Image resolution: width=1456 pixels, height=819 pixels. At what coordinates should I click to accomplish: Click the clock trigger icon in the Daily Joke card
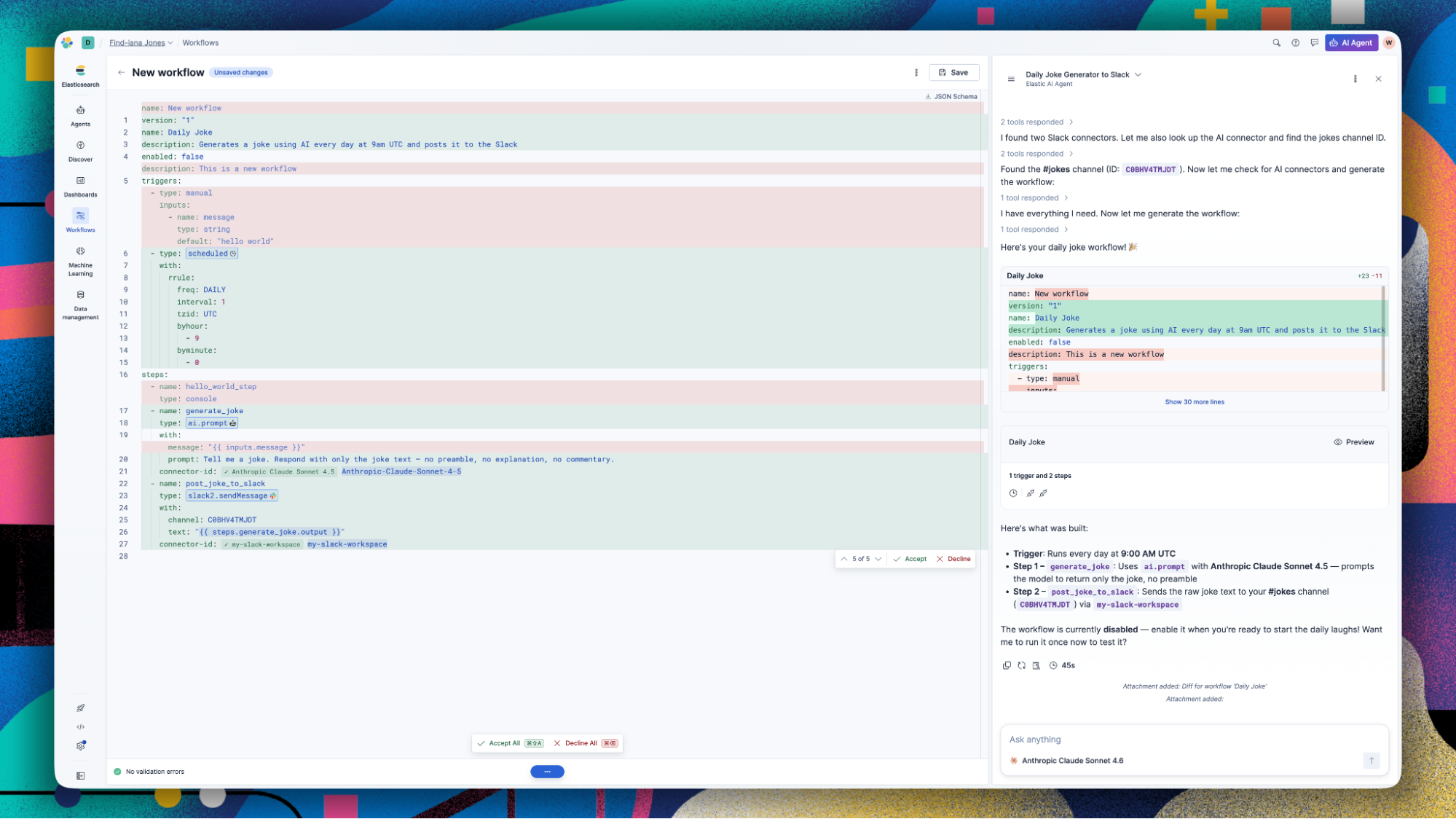[x=1013, y=493]
